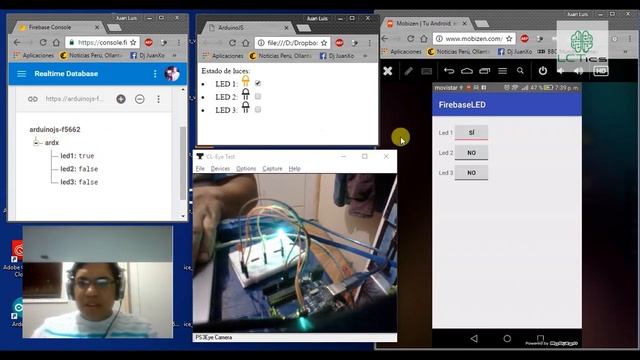Screen dimensions: 640x360
Task: Select led3: false entry
Action: [79, 182]
